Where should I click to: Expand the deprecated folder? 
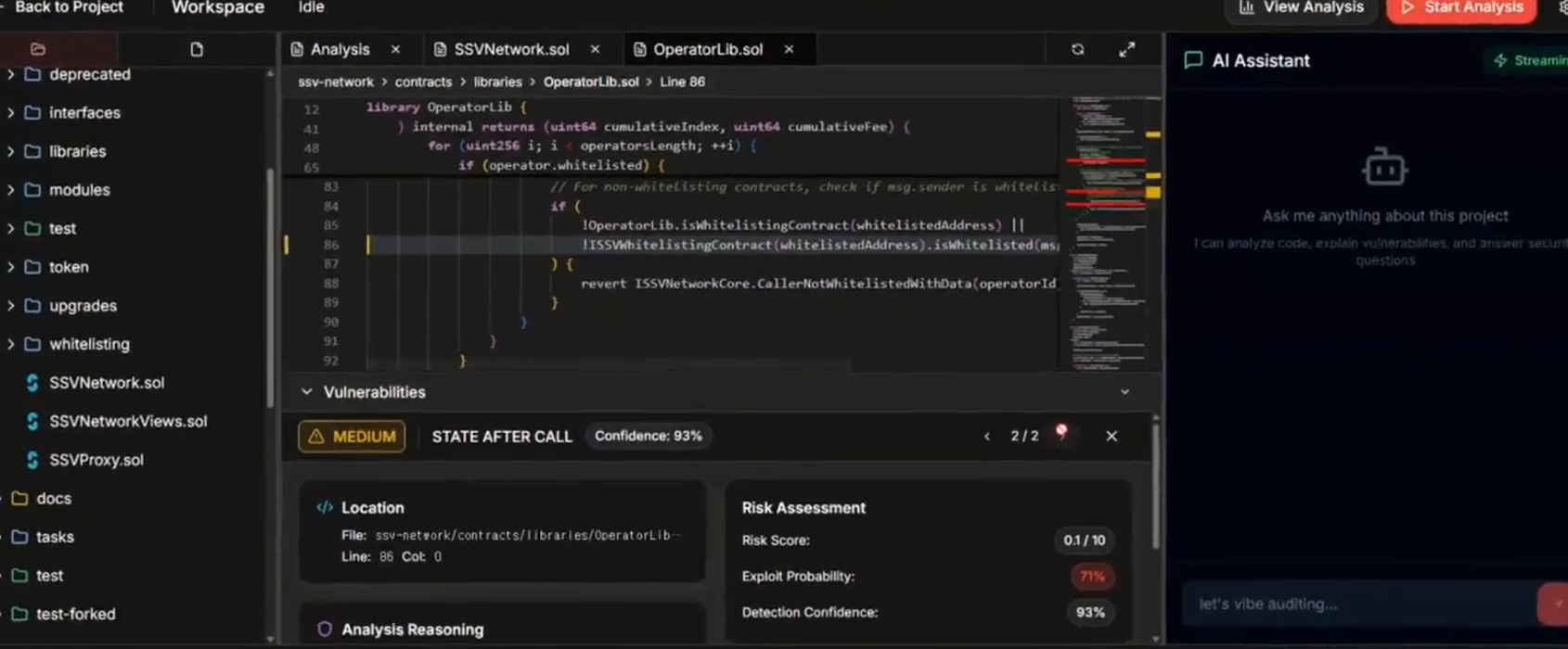11,74
